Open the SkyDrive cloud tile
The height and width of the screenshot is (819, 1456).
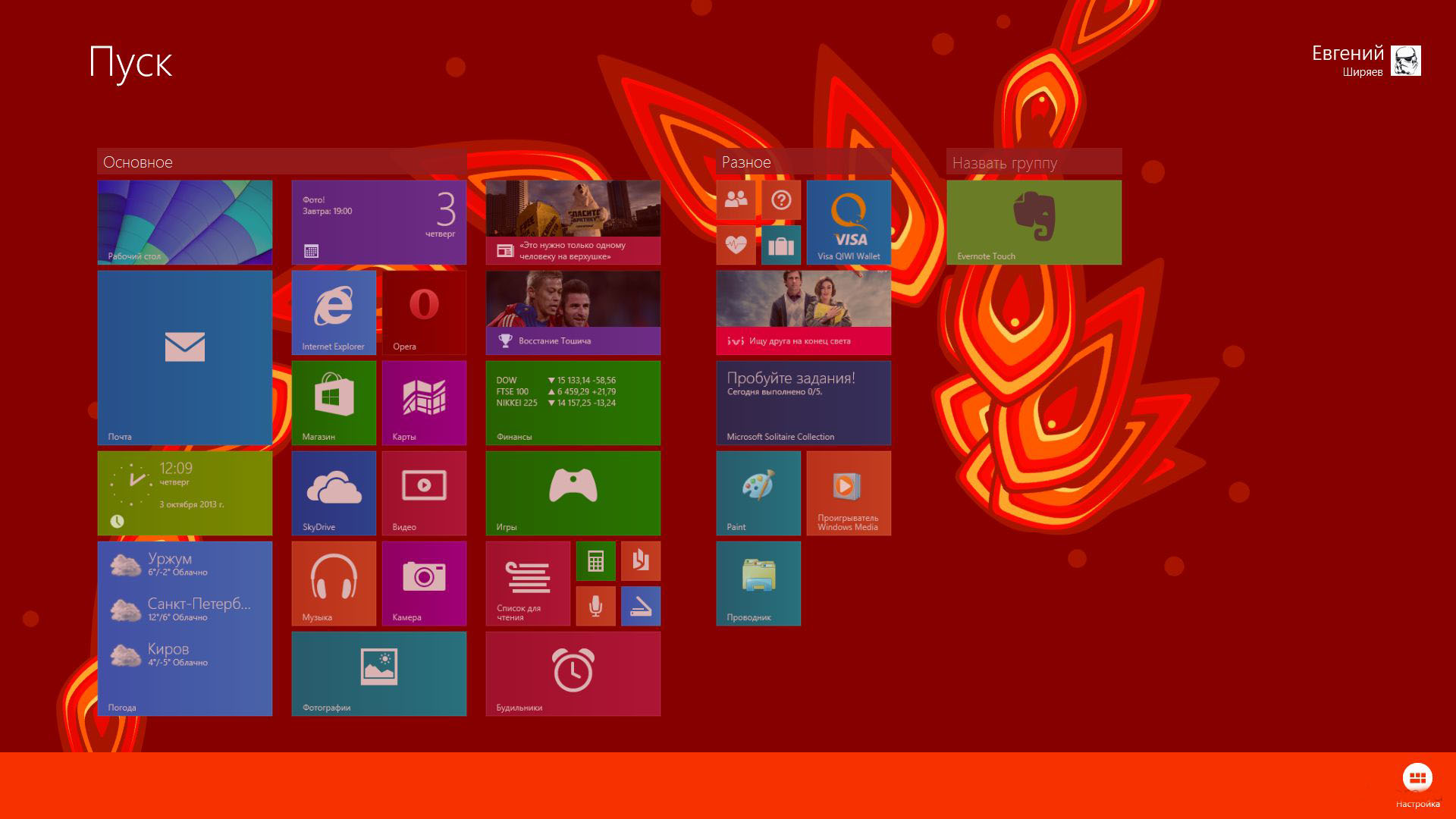(334, 493)
